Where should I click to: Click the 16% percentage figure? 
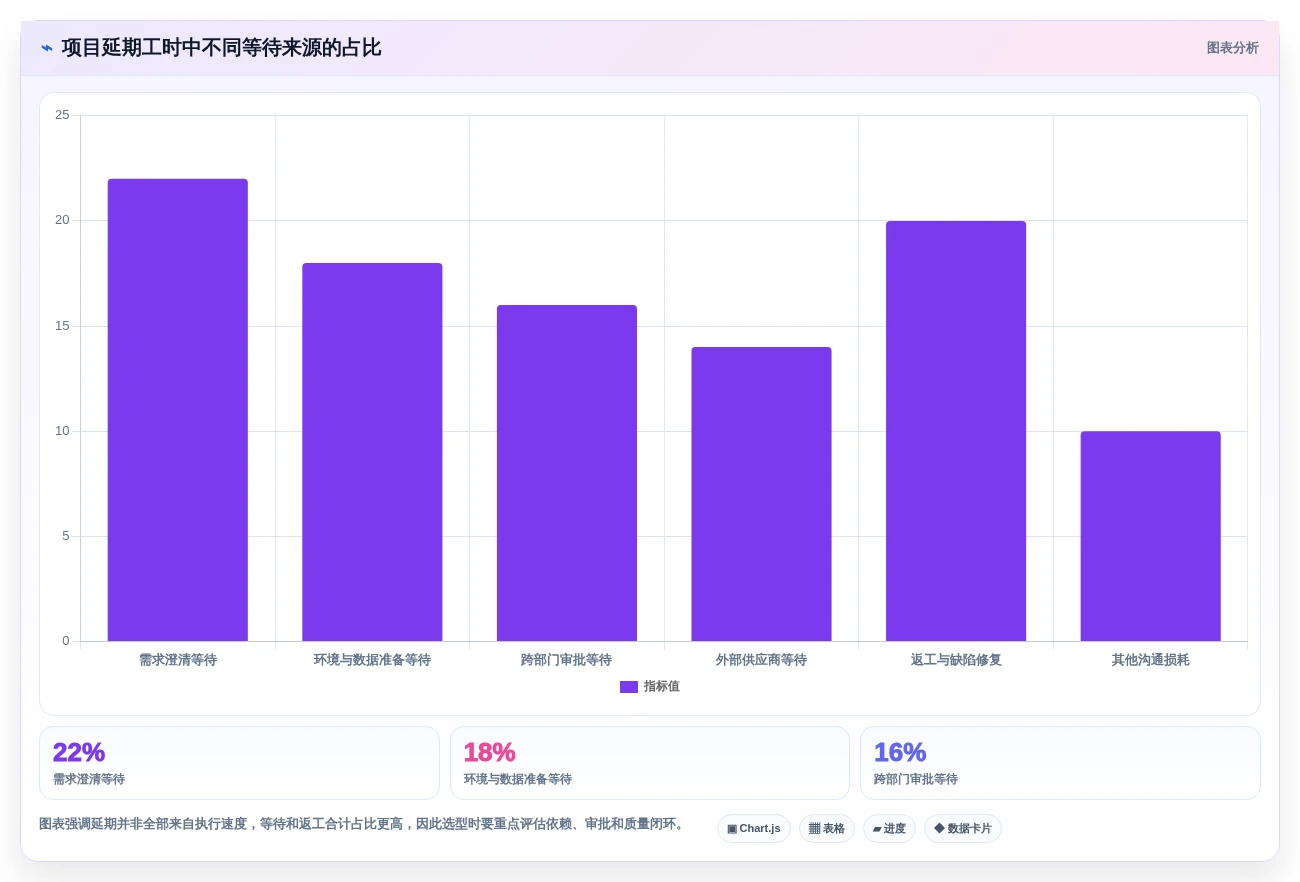pos(900,752)
